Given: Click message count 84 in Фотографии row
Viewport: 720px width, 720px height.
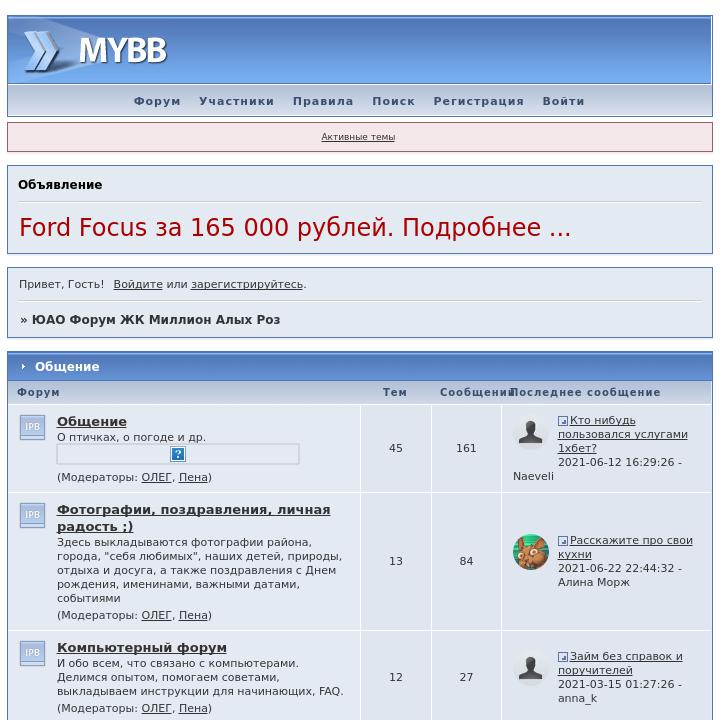Looking at the screenshot, I should click(466, 561).
